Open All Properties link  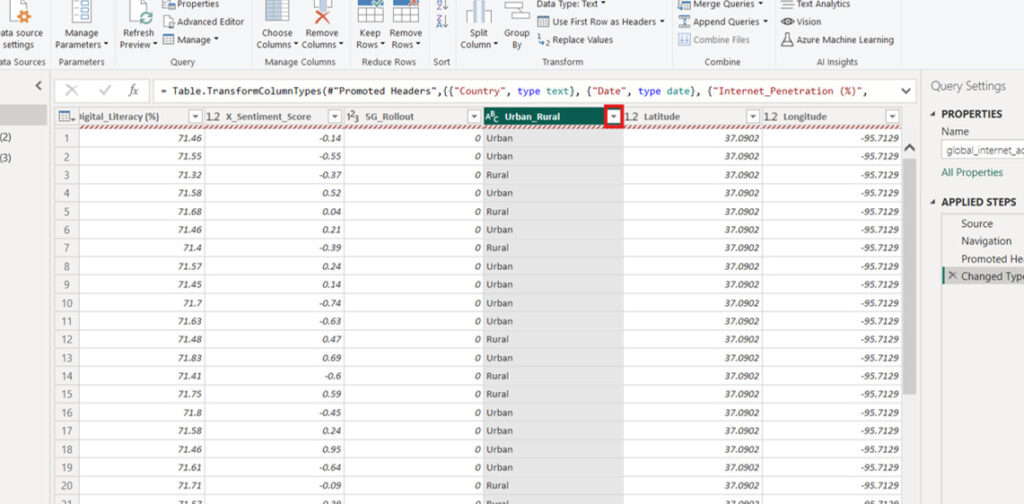pyautogui.click(x=972, y=172)
